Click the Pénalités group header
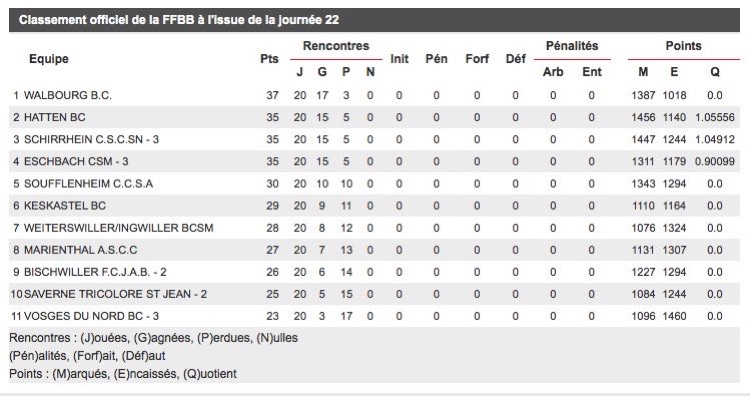 click(x=572, y=46)
